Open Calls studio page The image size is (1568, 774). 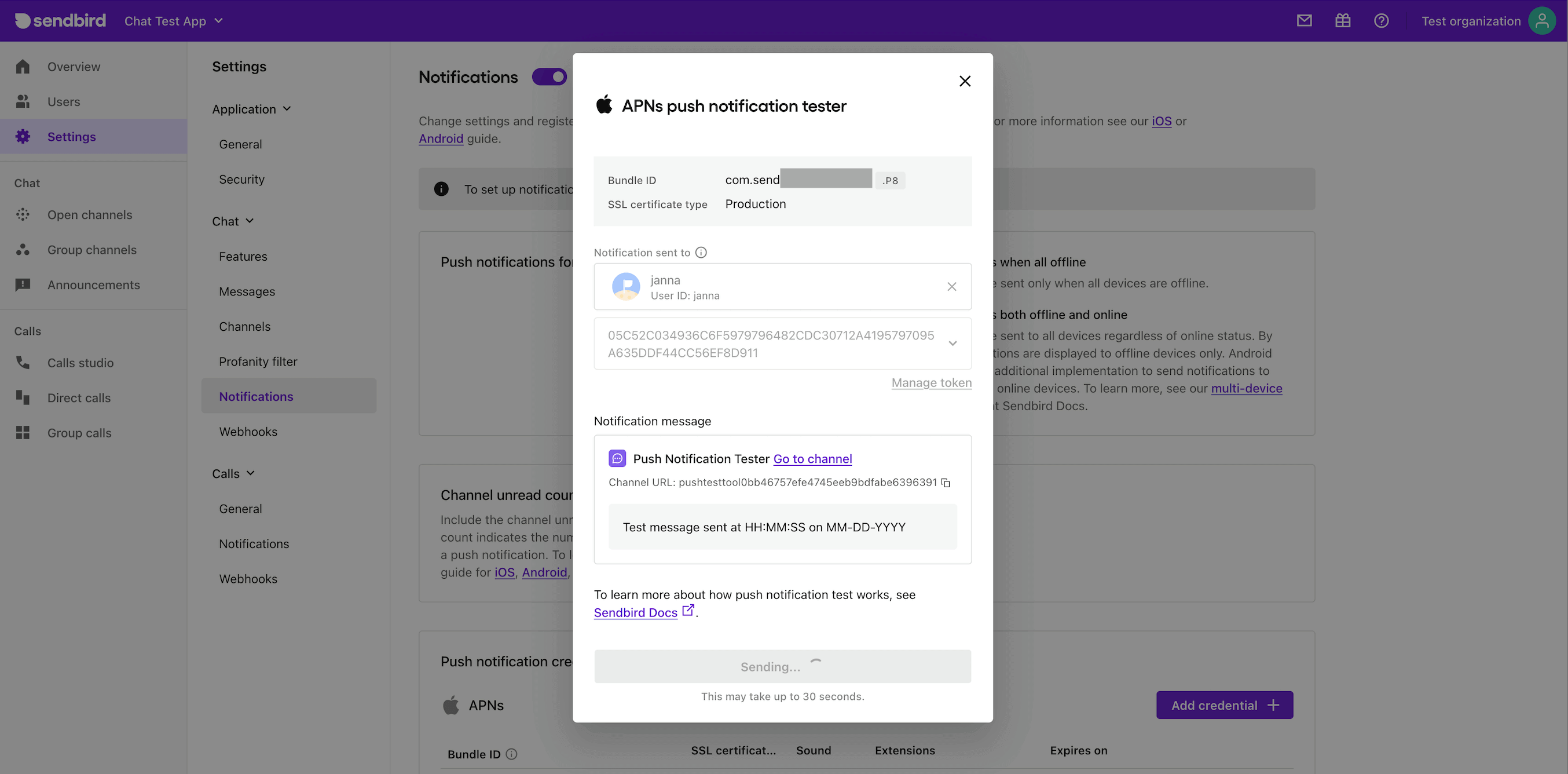click(x=80, y=362)
